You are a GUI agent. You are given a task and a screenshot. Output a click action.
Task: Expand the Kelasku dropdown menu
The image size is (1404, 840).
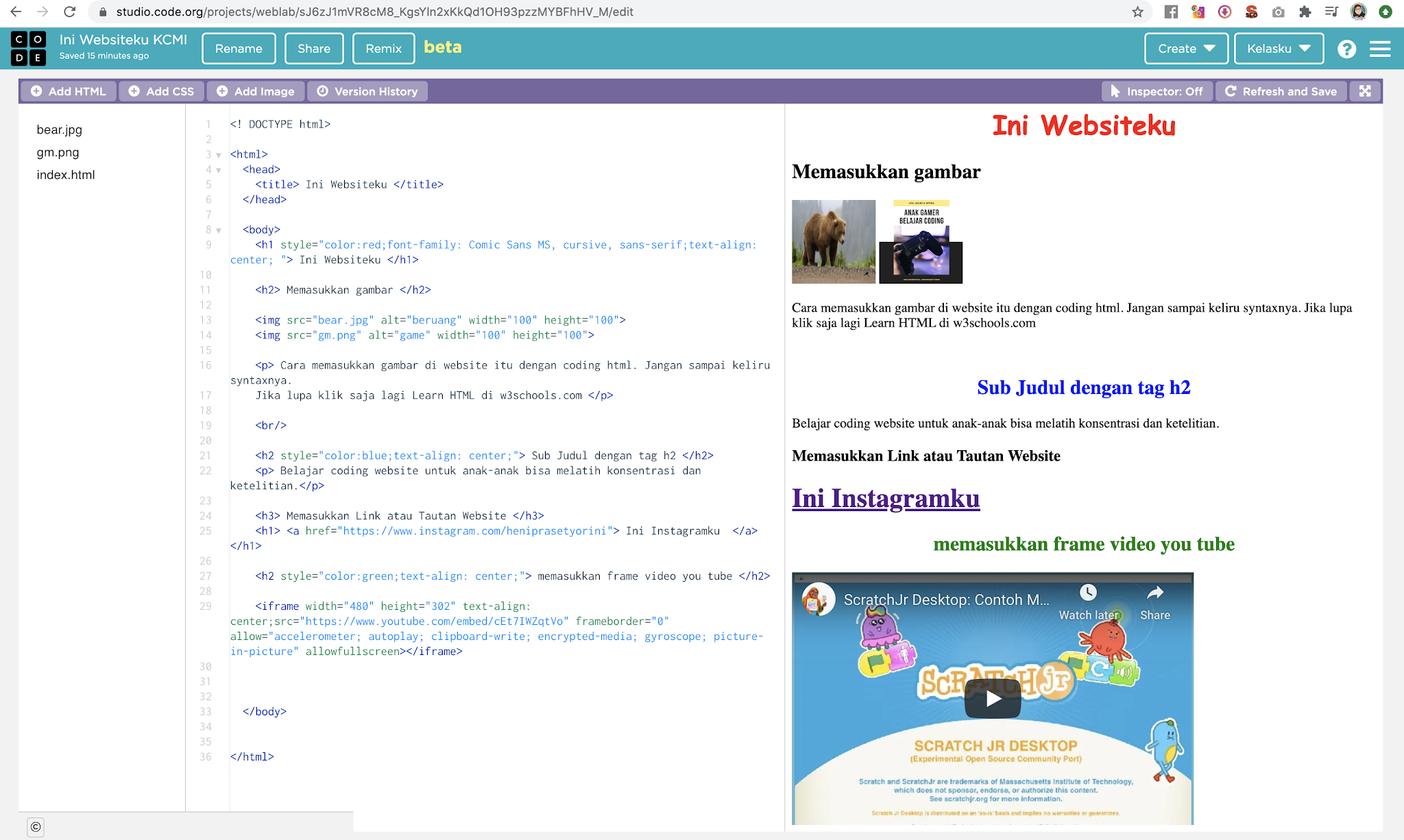[x=1278, y=49]
